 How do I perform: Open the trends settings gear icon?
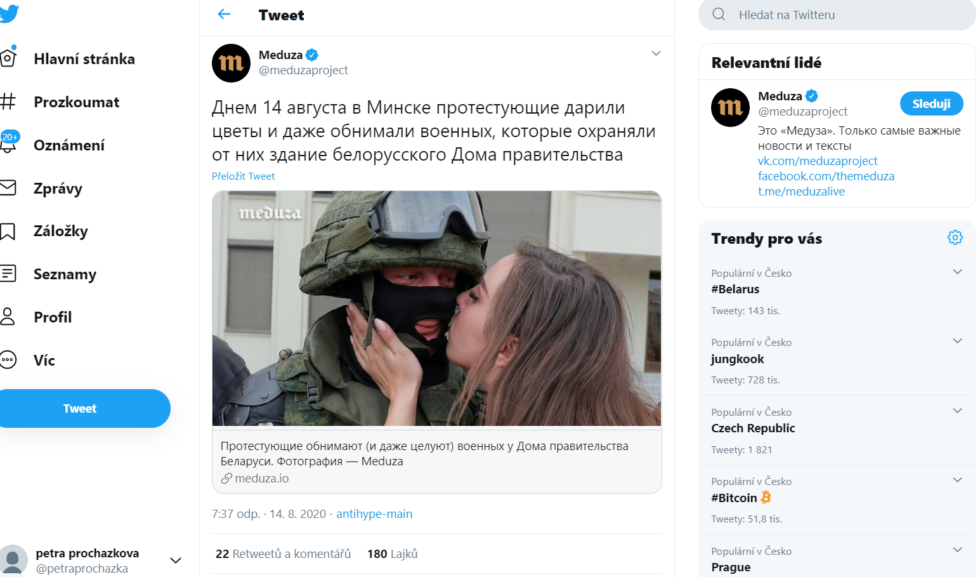(x=954, y=238)
